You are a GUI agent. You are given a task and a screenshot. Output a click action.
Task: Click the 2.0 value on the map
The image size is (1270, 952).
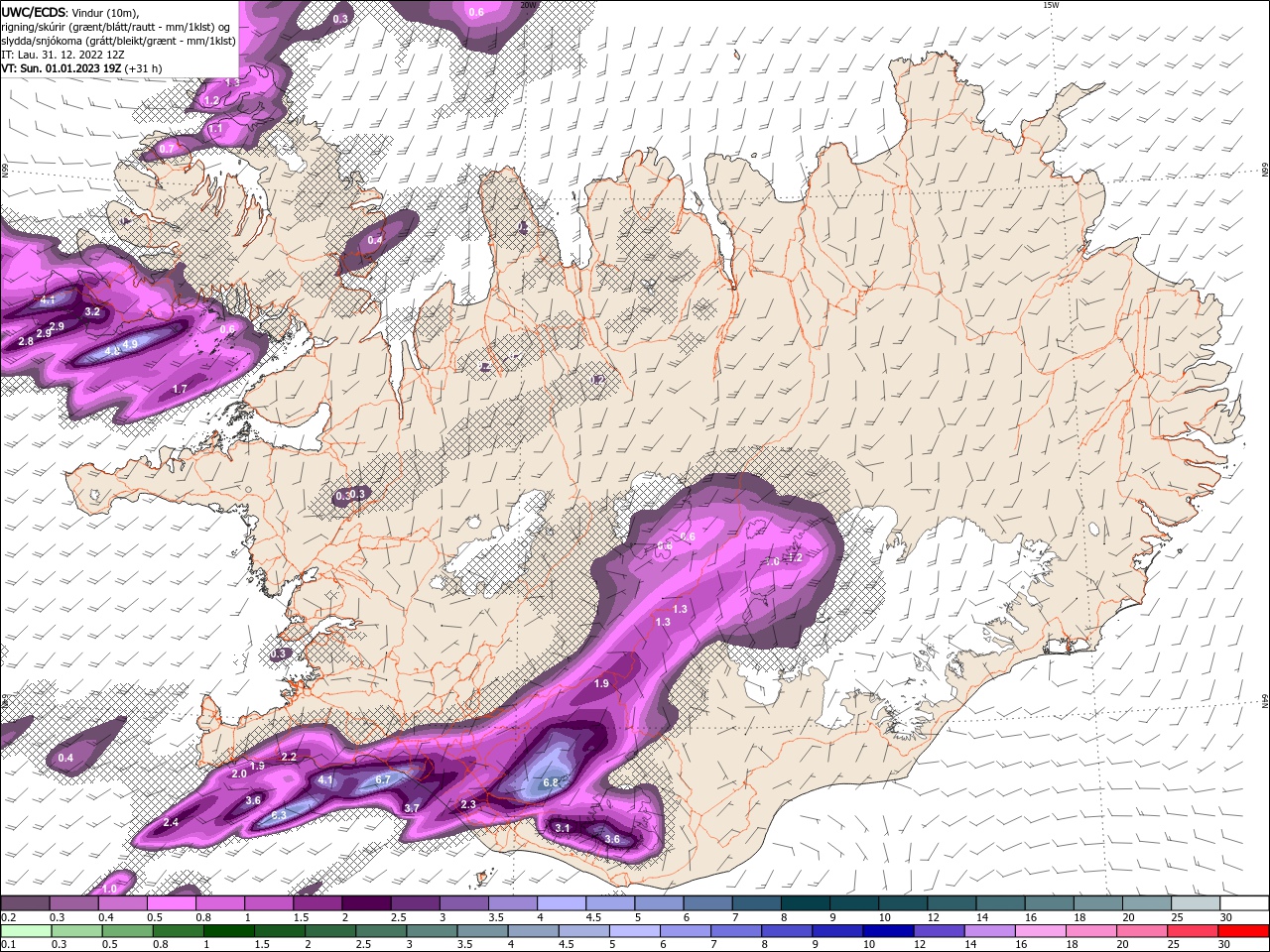pos(239,773)
